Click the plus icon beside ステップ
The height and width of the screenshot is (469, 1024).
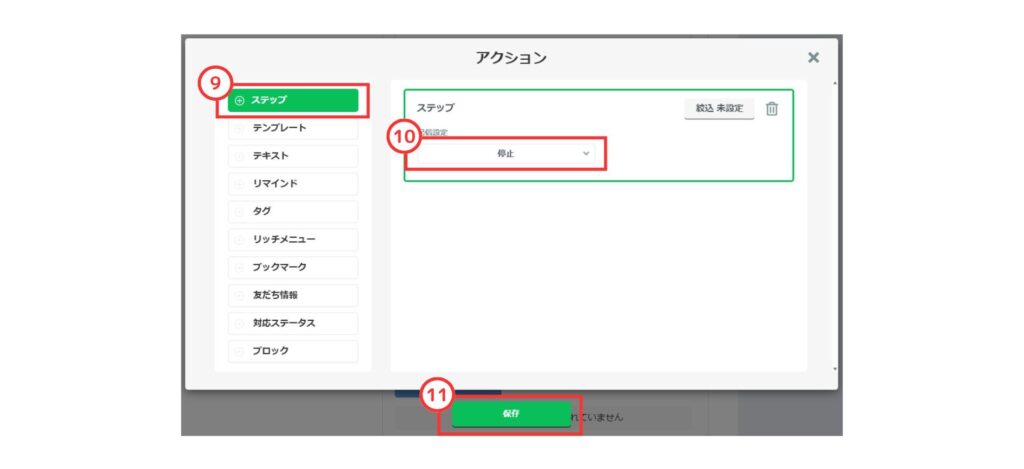coord(239,100)
